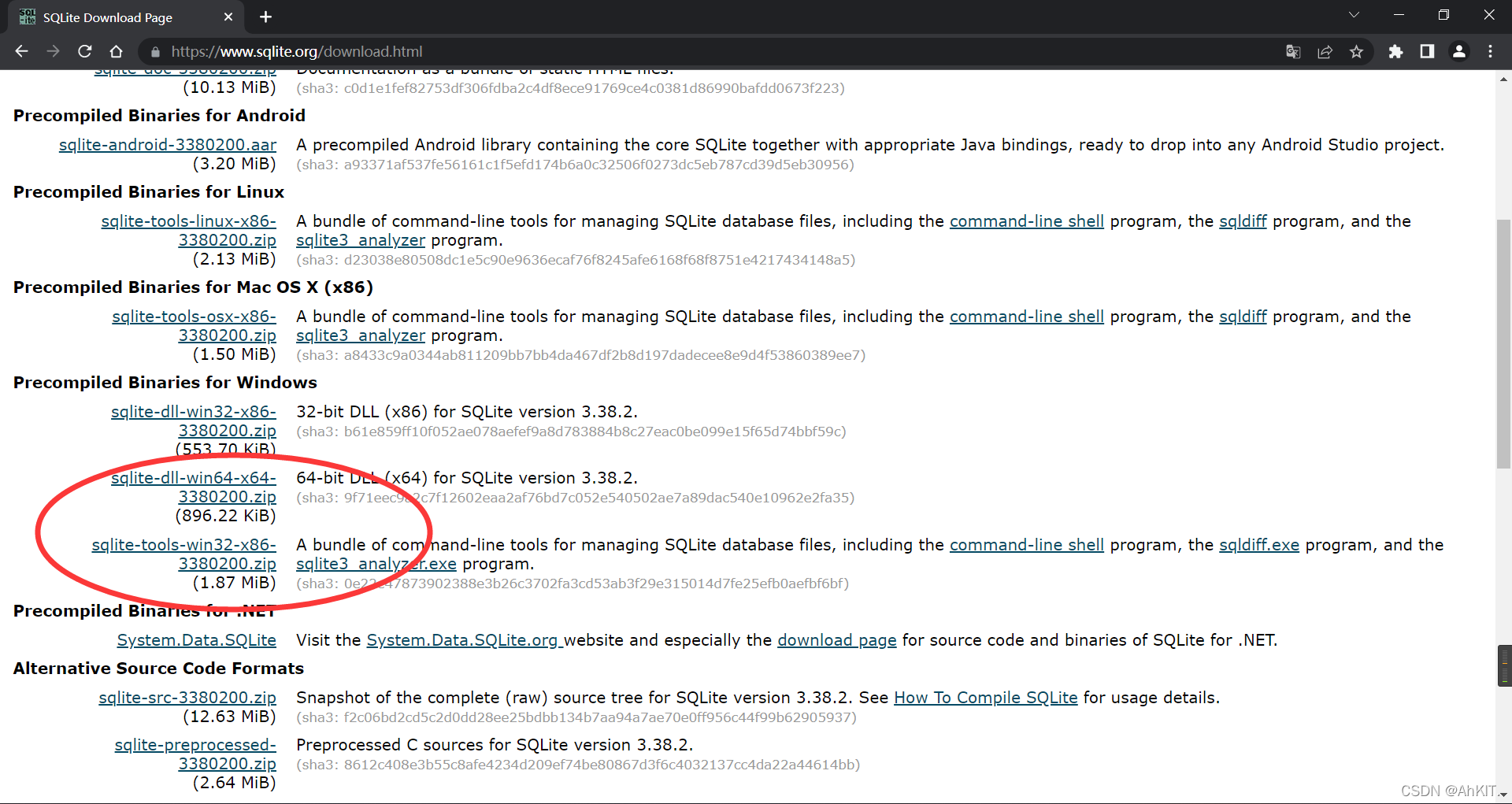Open sqlite3_analyzer link in Mac OS X section
Screen dimensions: 1512x804
point(361,335)
